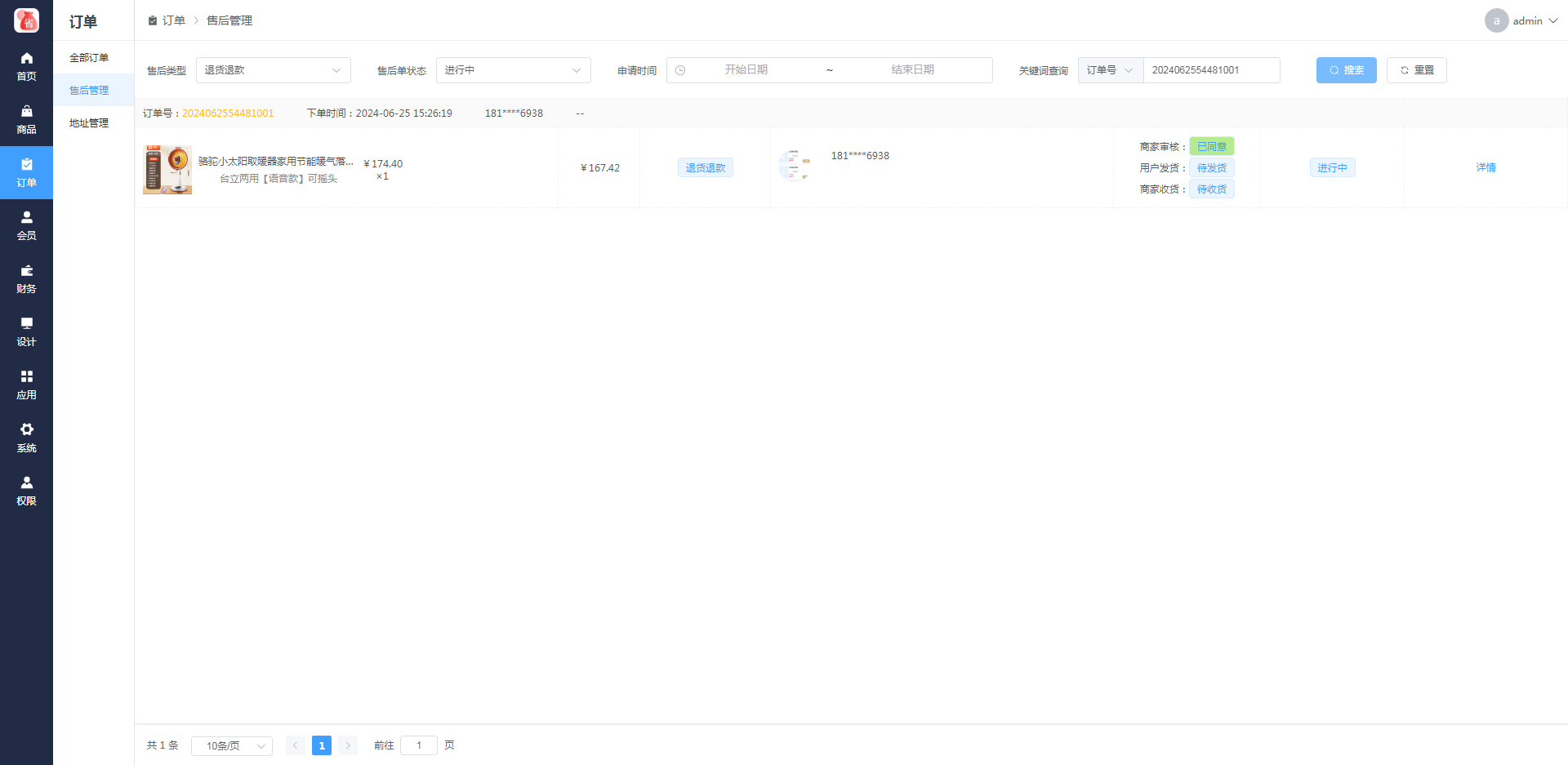Open 权限 permissions user icon

coord(26,483)
